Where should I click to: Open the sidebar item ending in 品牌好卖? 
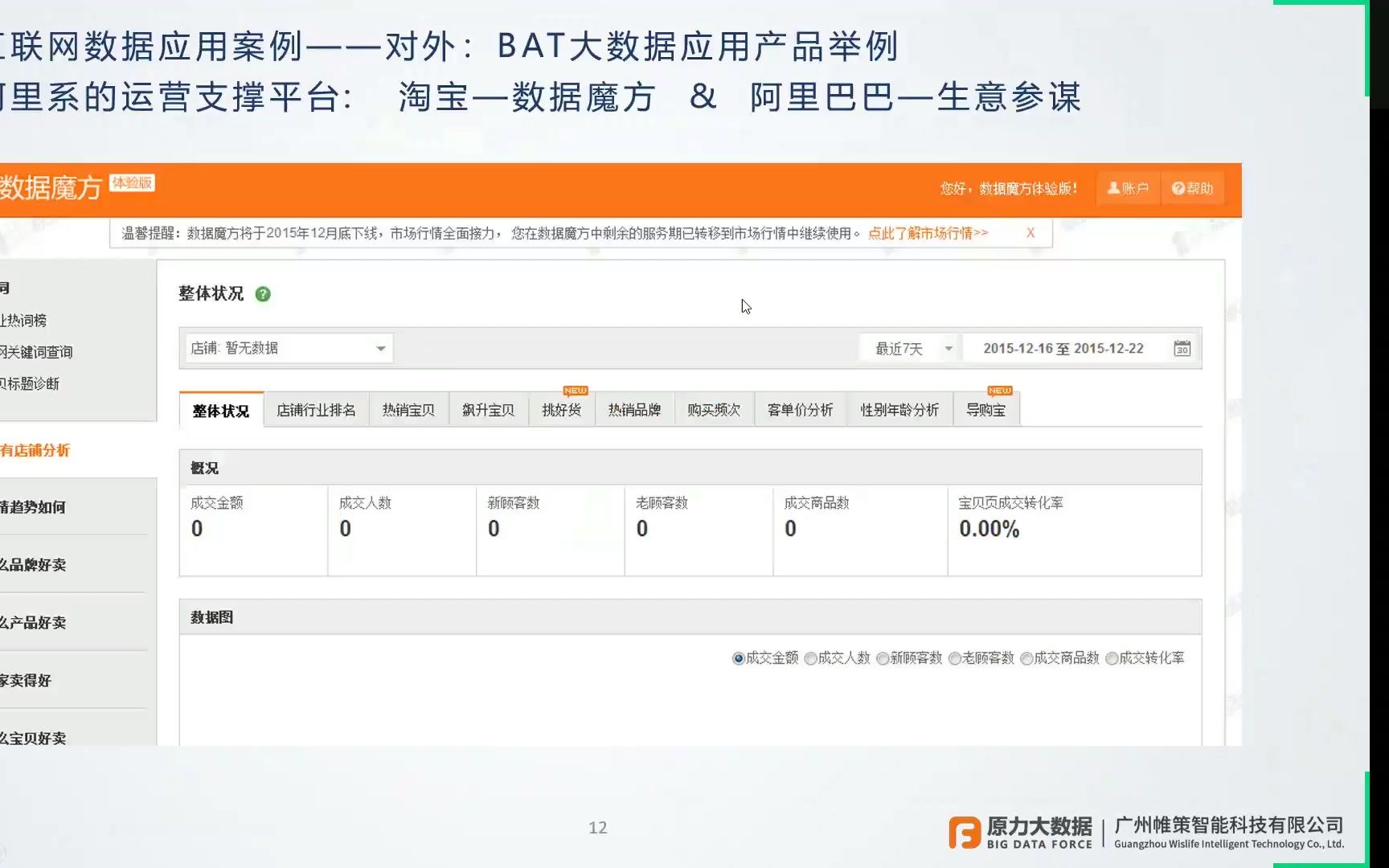pyautogui.click(x=33, y=565)
